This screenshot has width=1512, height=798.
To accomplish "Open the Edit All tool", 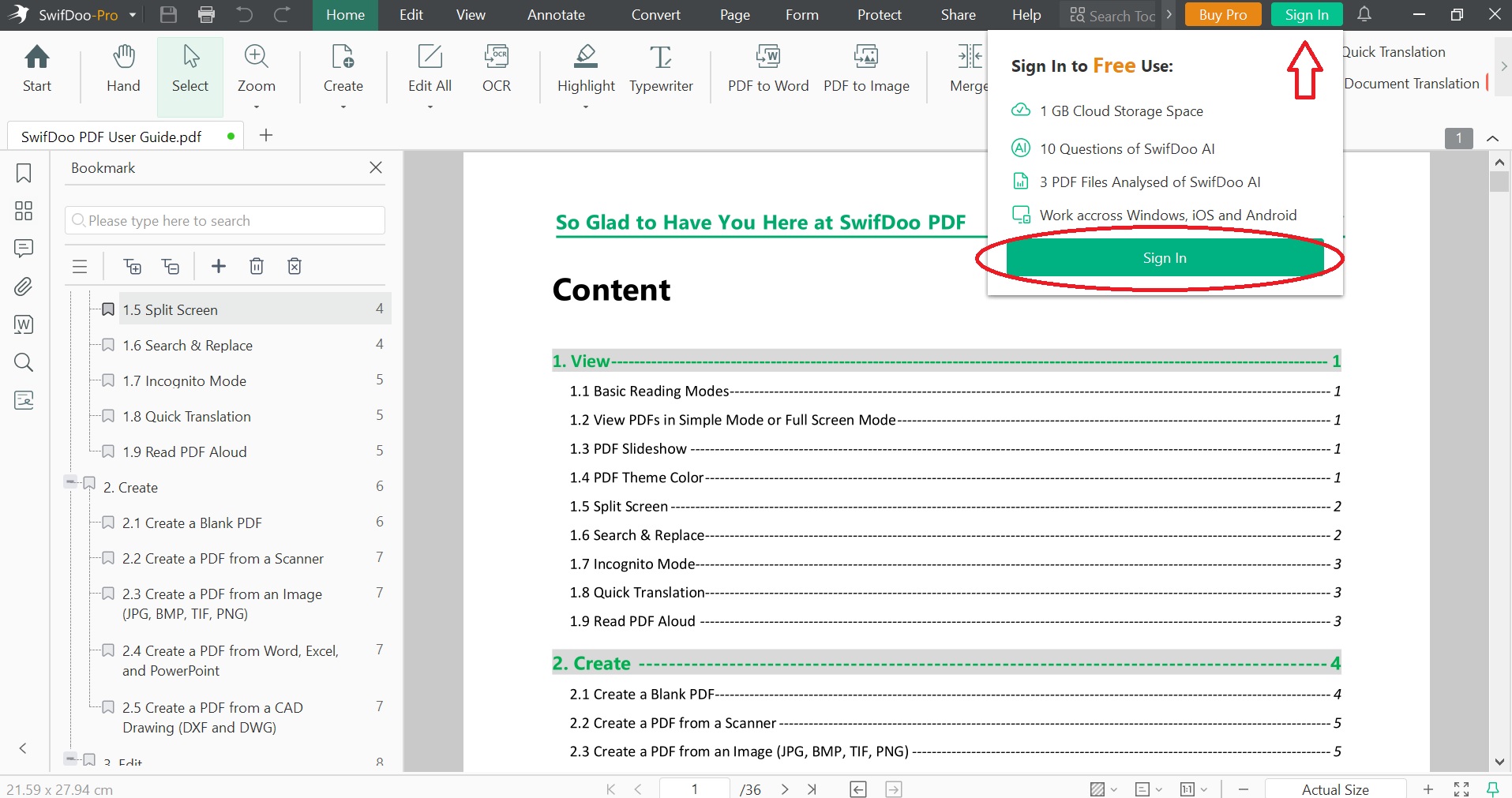I will click(430, 69).
